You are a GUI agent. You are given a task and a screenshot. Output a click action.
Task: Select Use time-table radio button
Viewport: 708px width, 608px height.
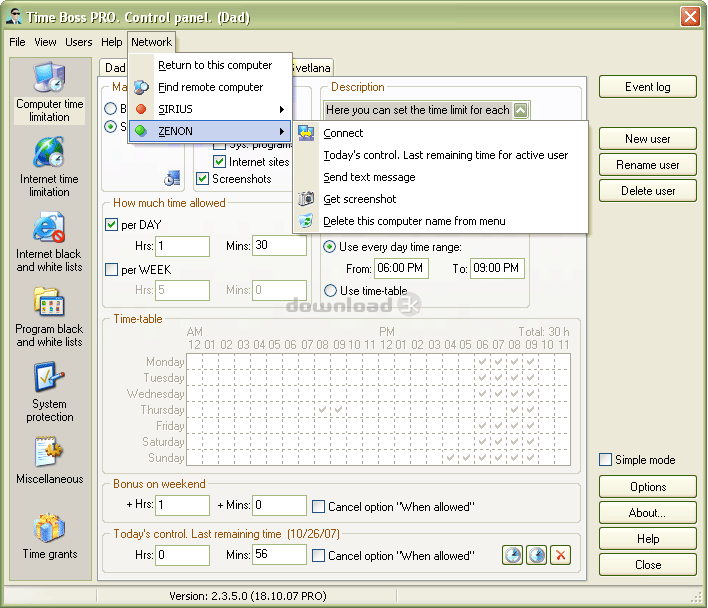point(330,291)
